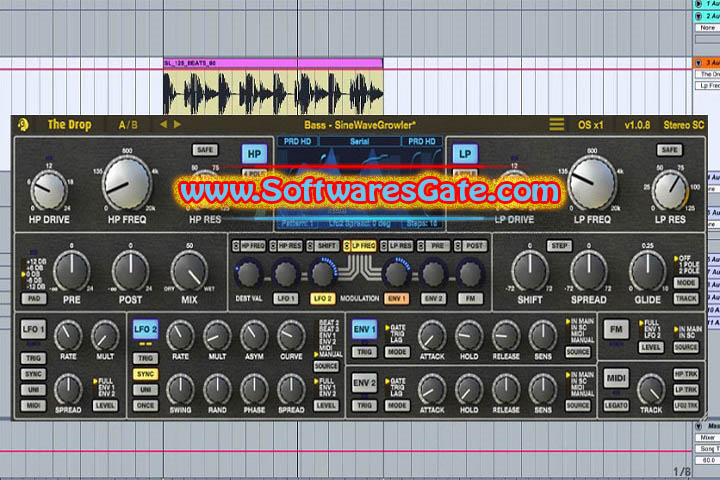Open the hamburger menu in plugin header
The image size is (720, 480).
pos(556,124)
